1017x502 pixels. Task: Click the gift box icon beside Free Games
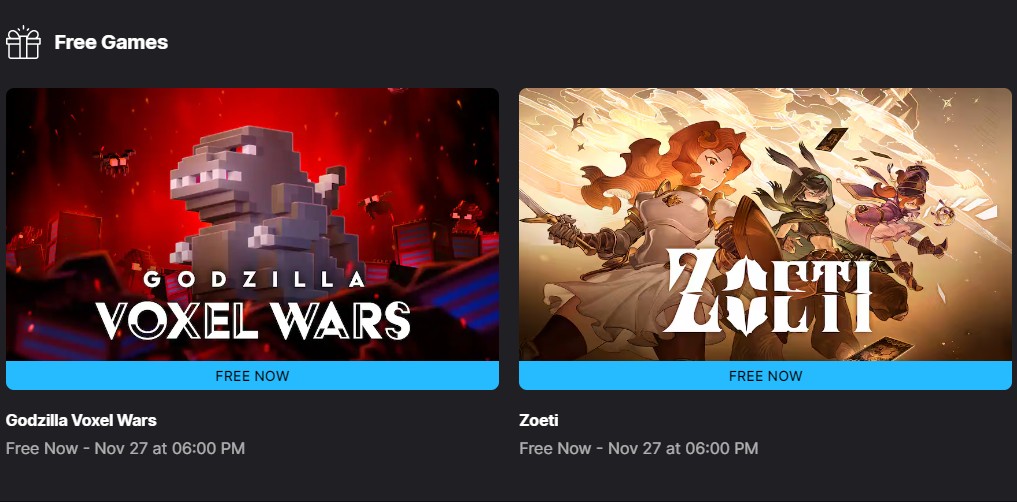point(23,42)
